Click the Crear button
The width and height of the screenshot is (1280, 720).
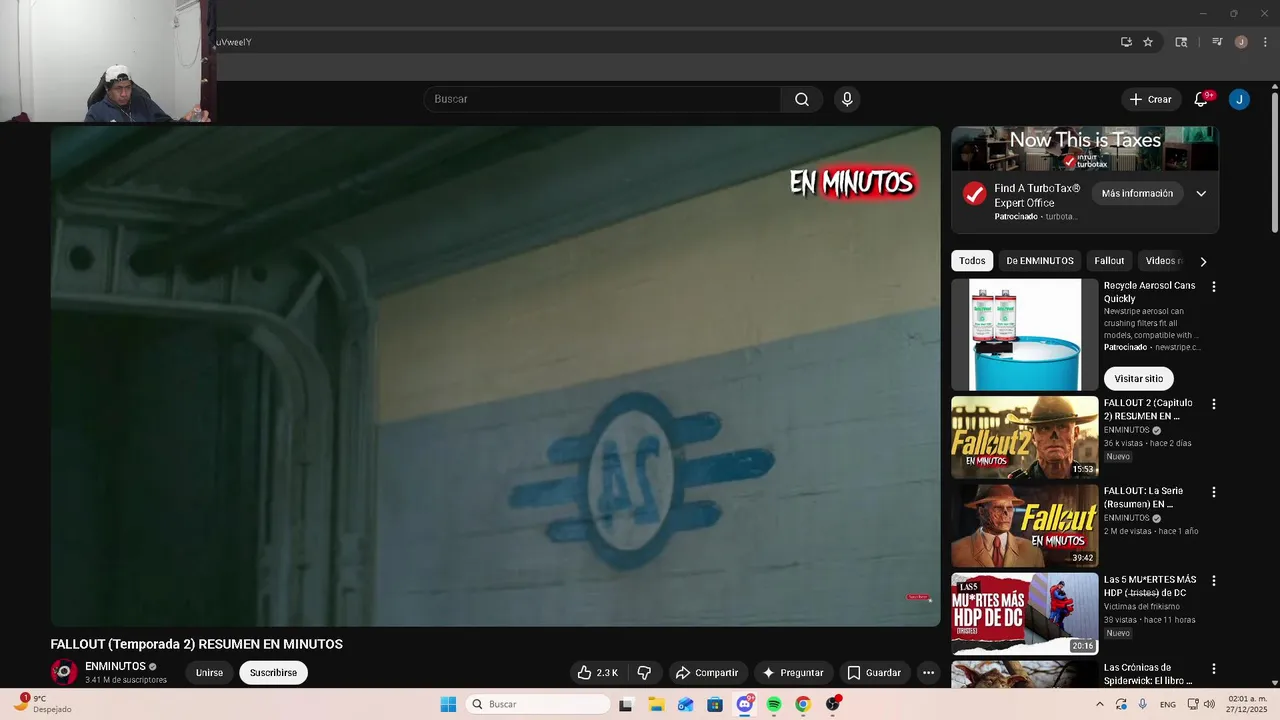(x=1150, y=99)
